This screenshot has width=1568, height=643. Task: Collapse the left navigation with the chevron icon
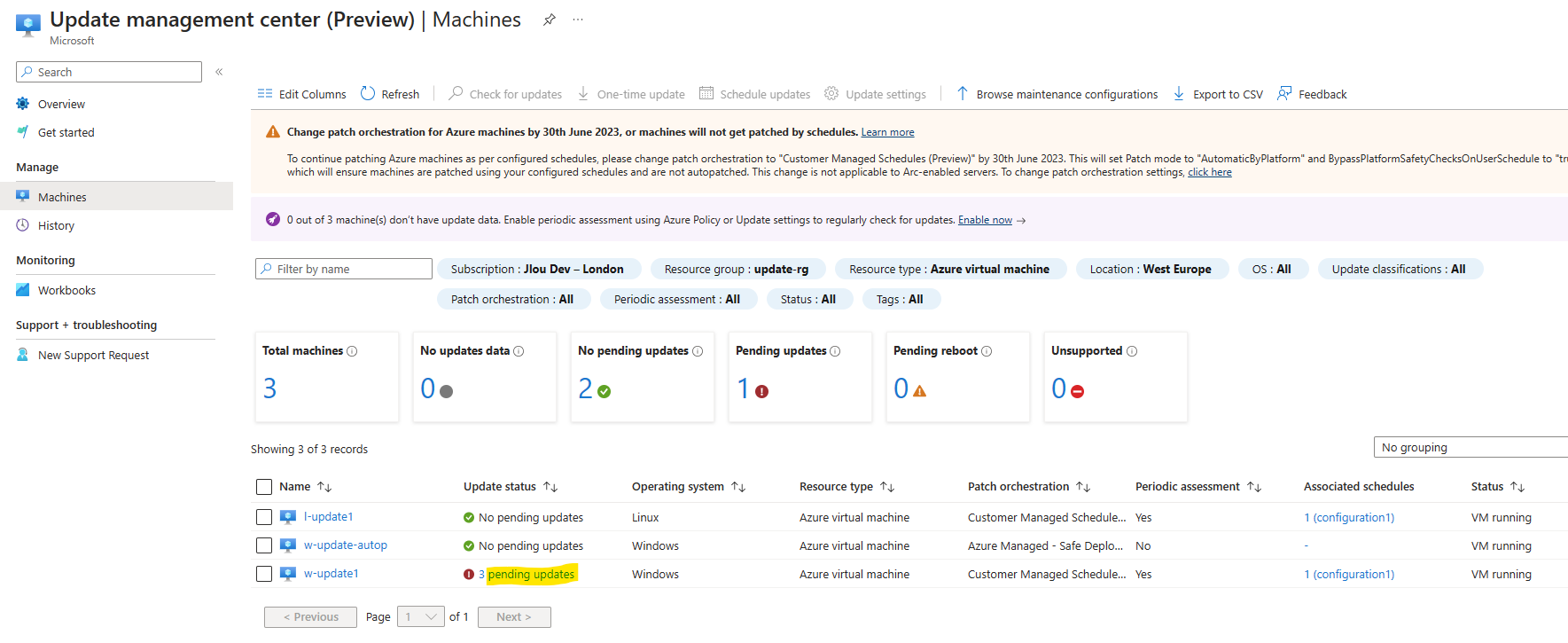[219, 72]
